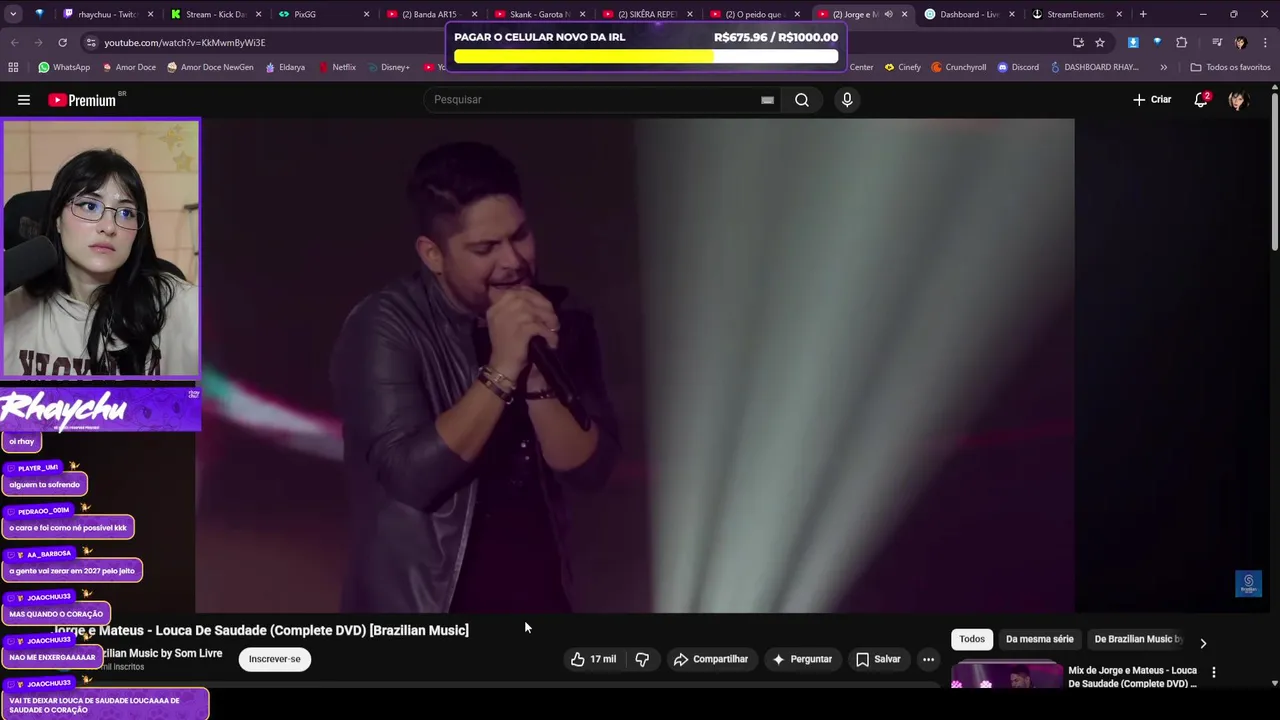This screenshot has height=720, width=1280.
Task: Show more bookmarks with double chevron
Action: pyautogui.click(x=1163, y=67)
